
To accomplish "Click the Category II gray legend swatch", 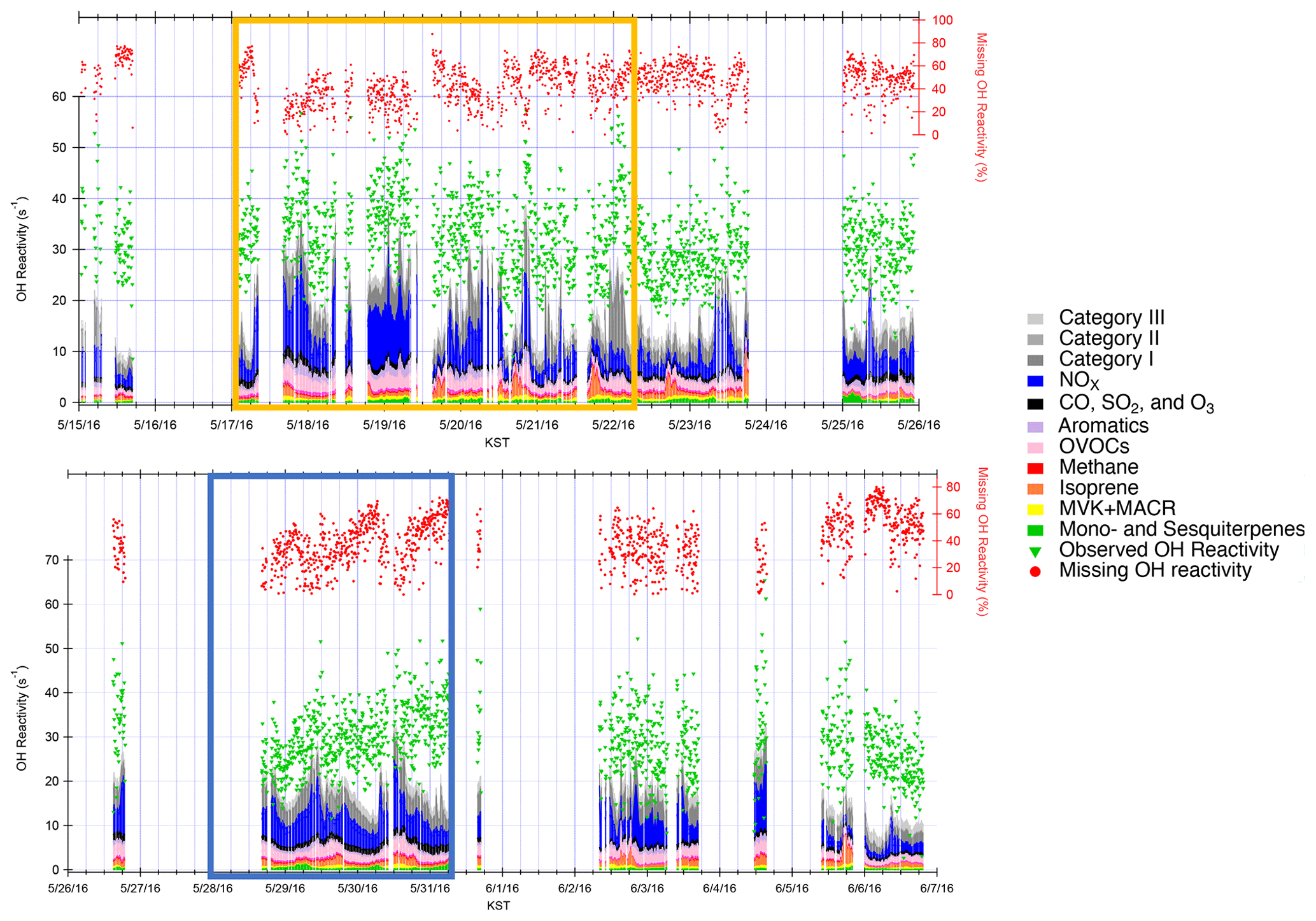I will [1035, 339].
